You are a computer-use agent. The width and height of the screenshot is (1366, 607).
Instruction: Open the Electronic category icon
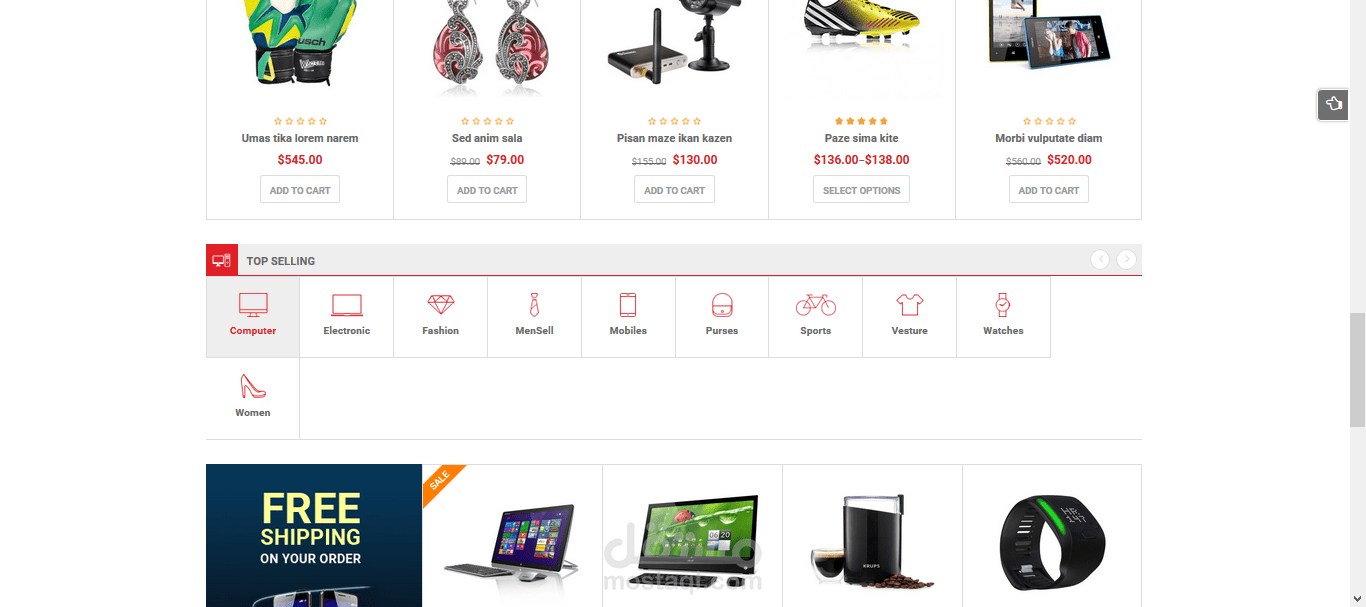point(347,305)
